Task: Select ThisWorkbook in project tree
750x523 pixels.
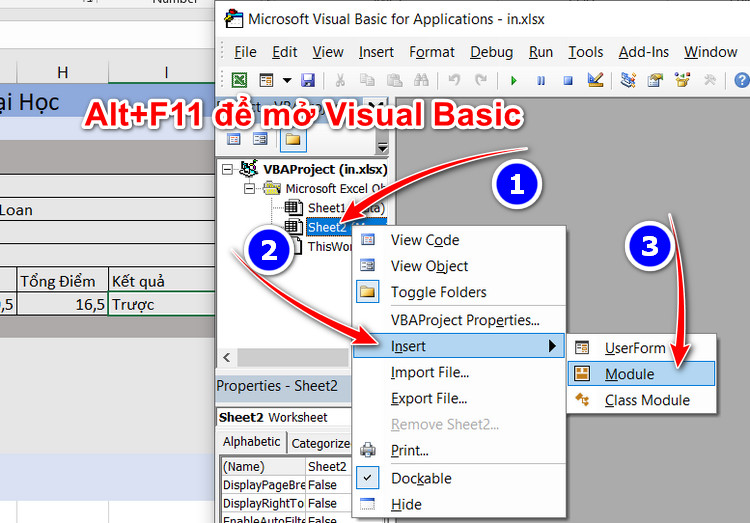Action: click(330, 246)
